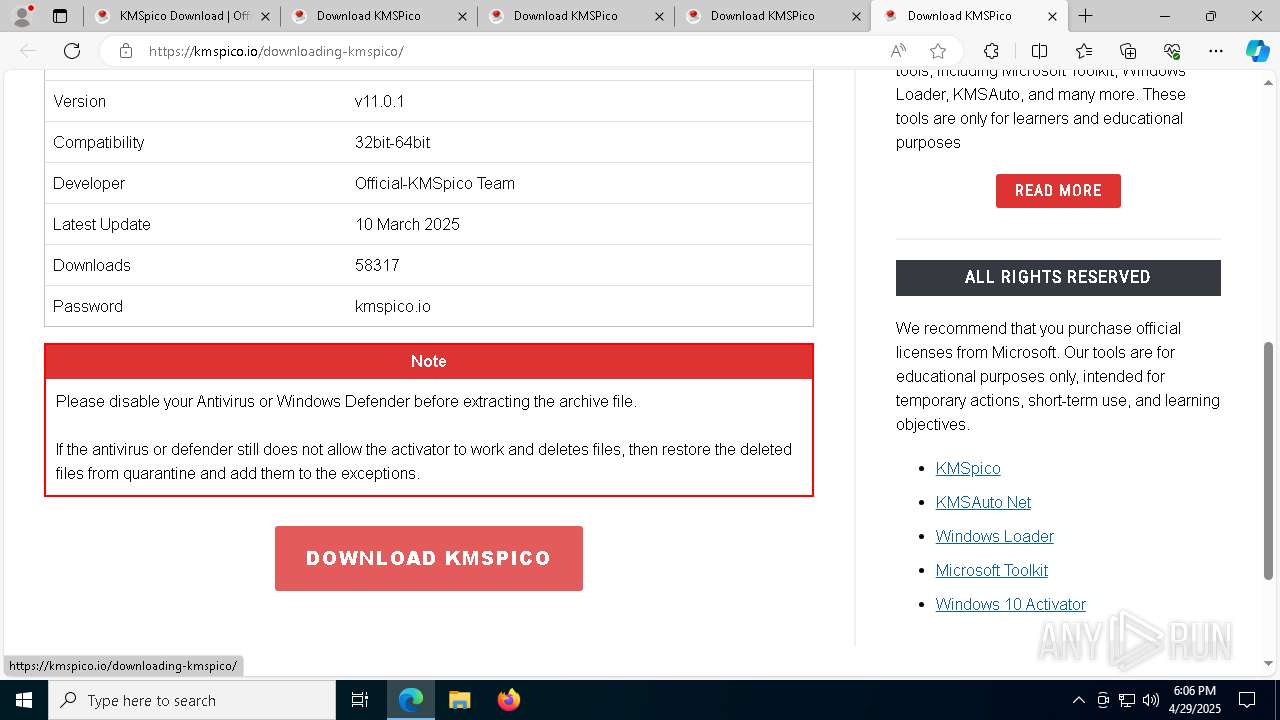Open the clock showing 6:06 PM
Viewport: 1280px width, 720px height.
tap(1195, 700)
